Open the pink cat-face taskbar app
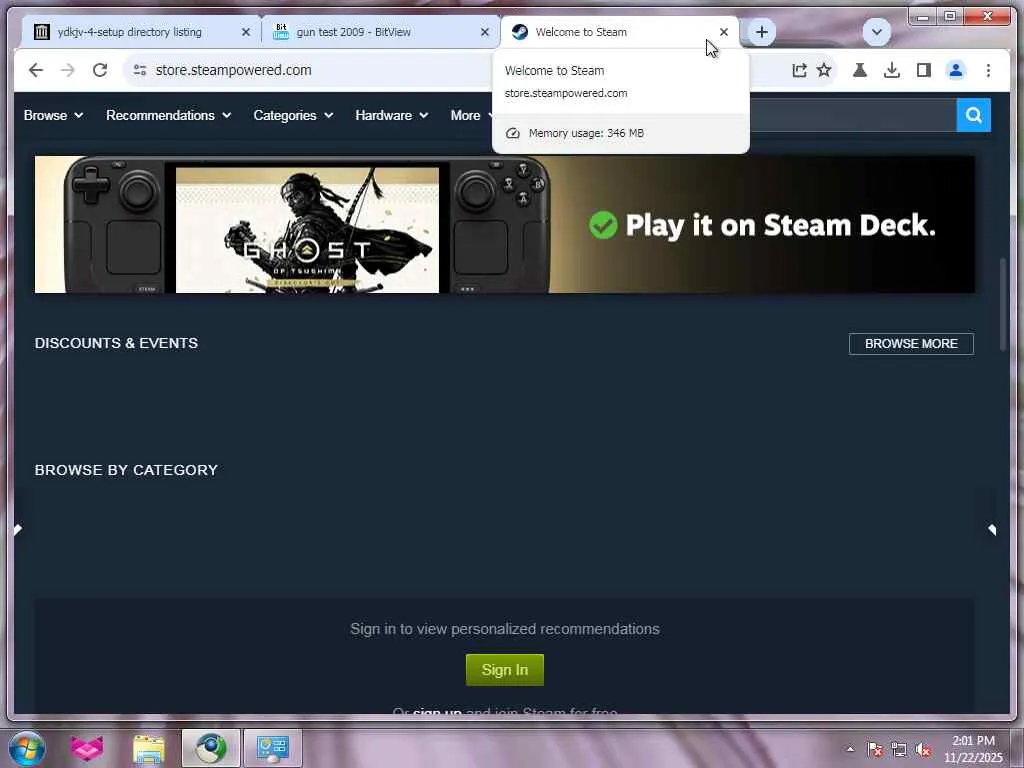1024x768 pixels. pos(87,748)
